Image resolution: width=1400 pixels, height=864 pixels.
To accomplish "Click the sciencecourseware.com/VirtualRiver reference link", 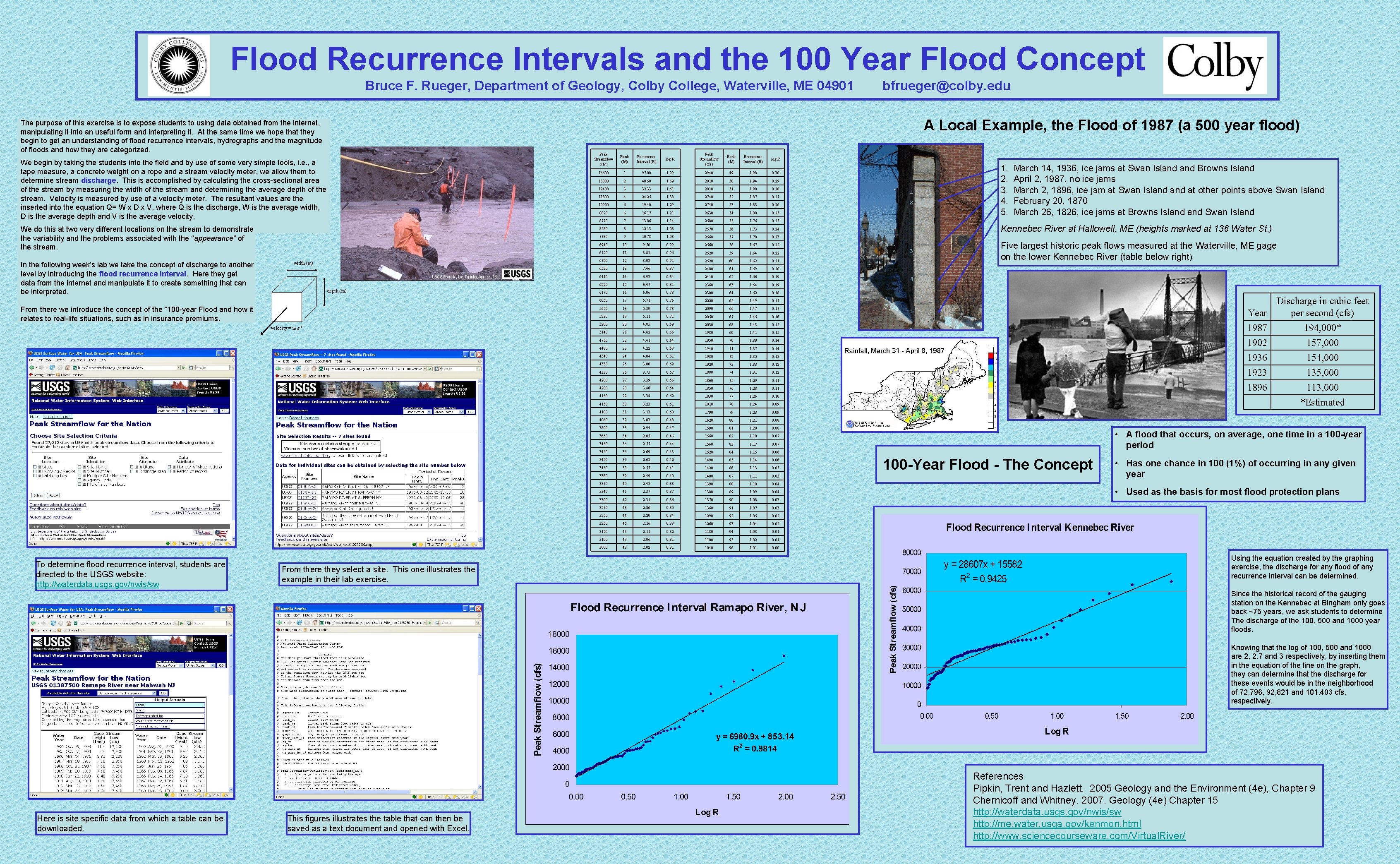I will [x=1079, y=835].
